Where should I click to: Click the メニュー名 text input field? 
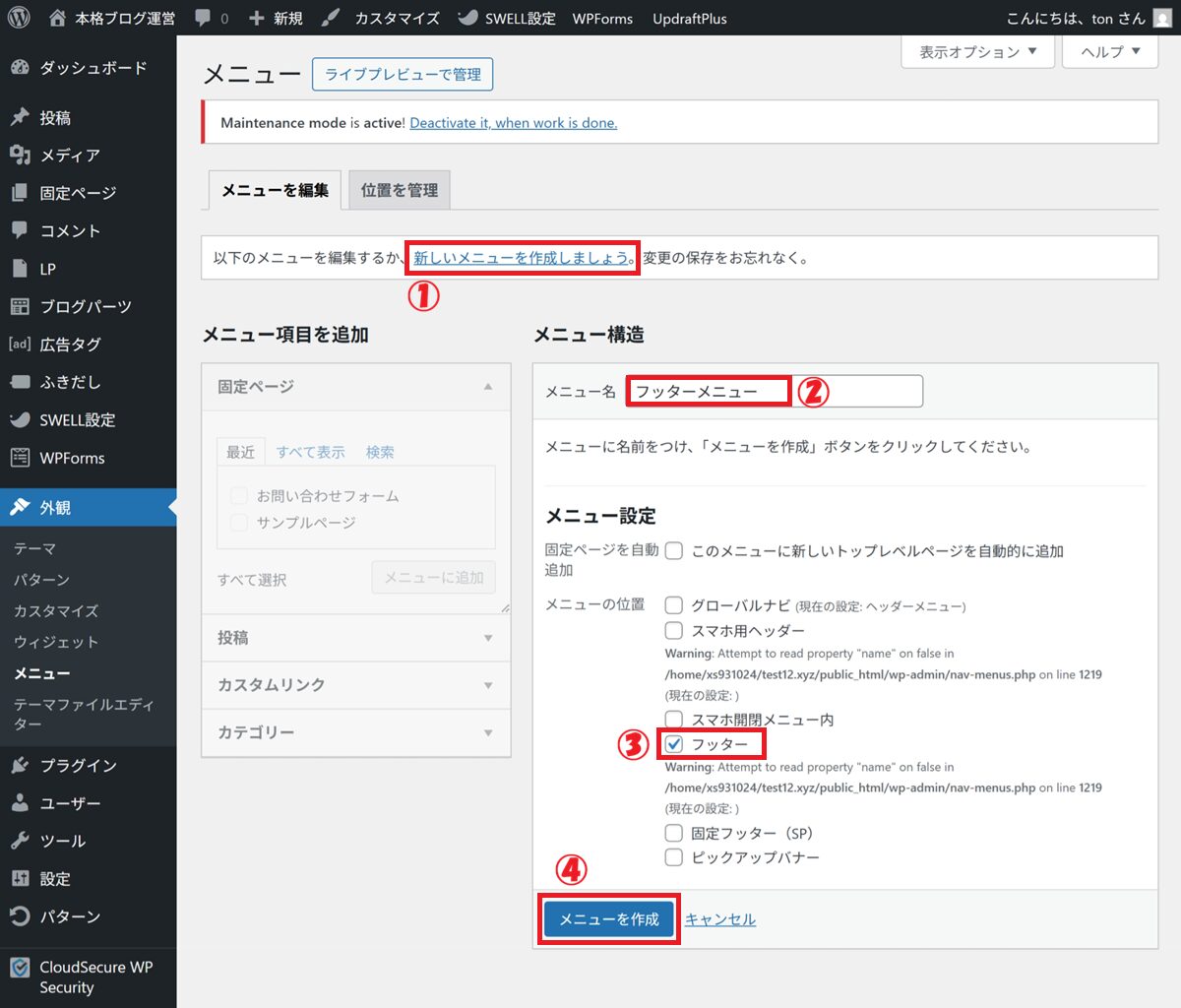(774, 392)
